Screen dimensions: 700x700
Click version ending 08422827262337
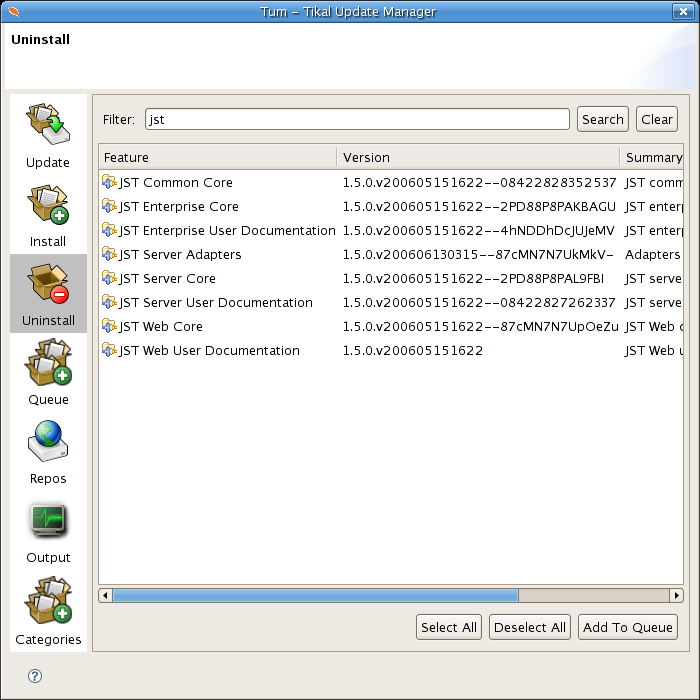tap(479, 302)
